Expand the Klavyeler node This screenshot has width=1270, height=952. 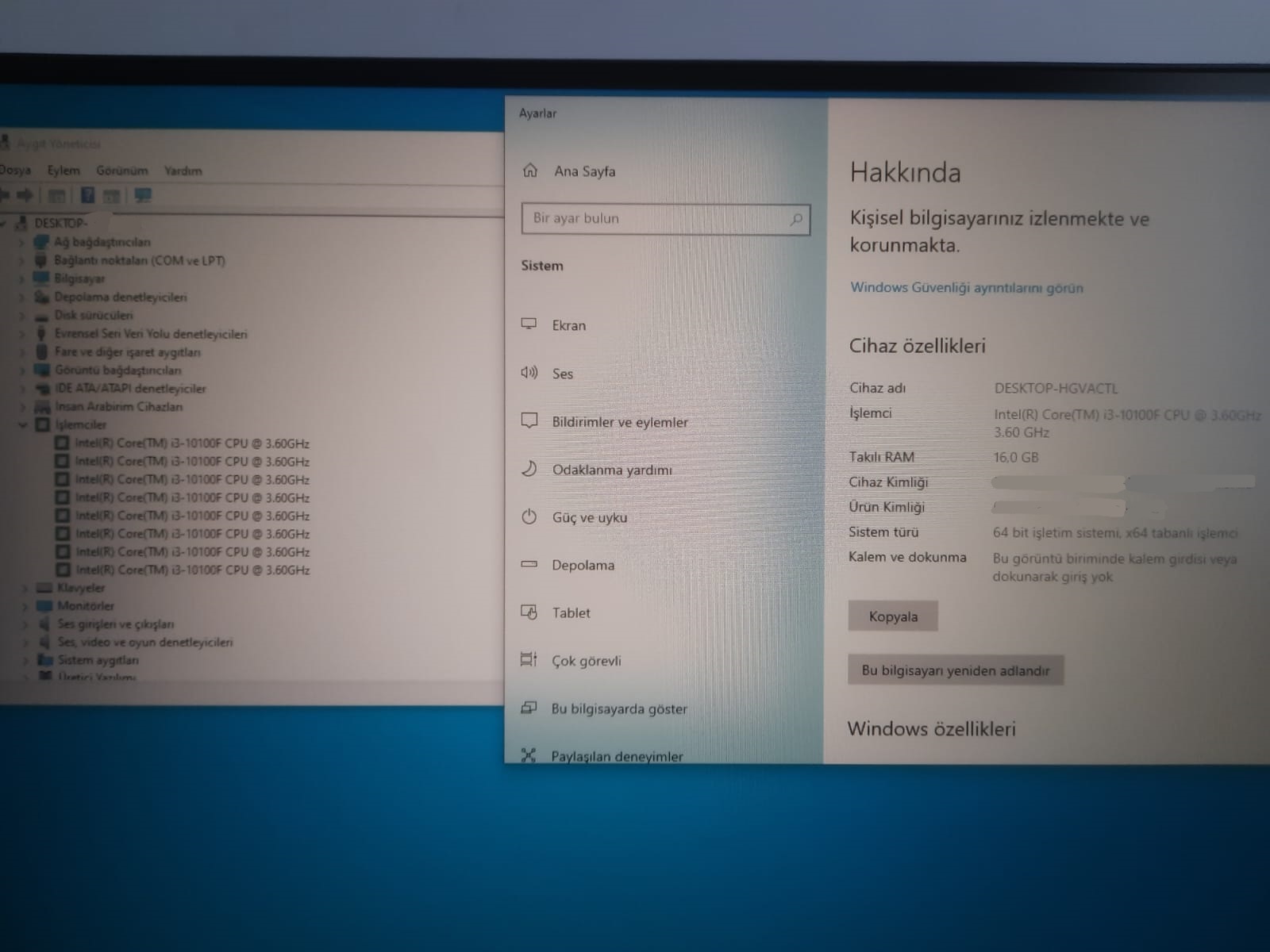(25, 589)
